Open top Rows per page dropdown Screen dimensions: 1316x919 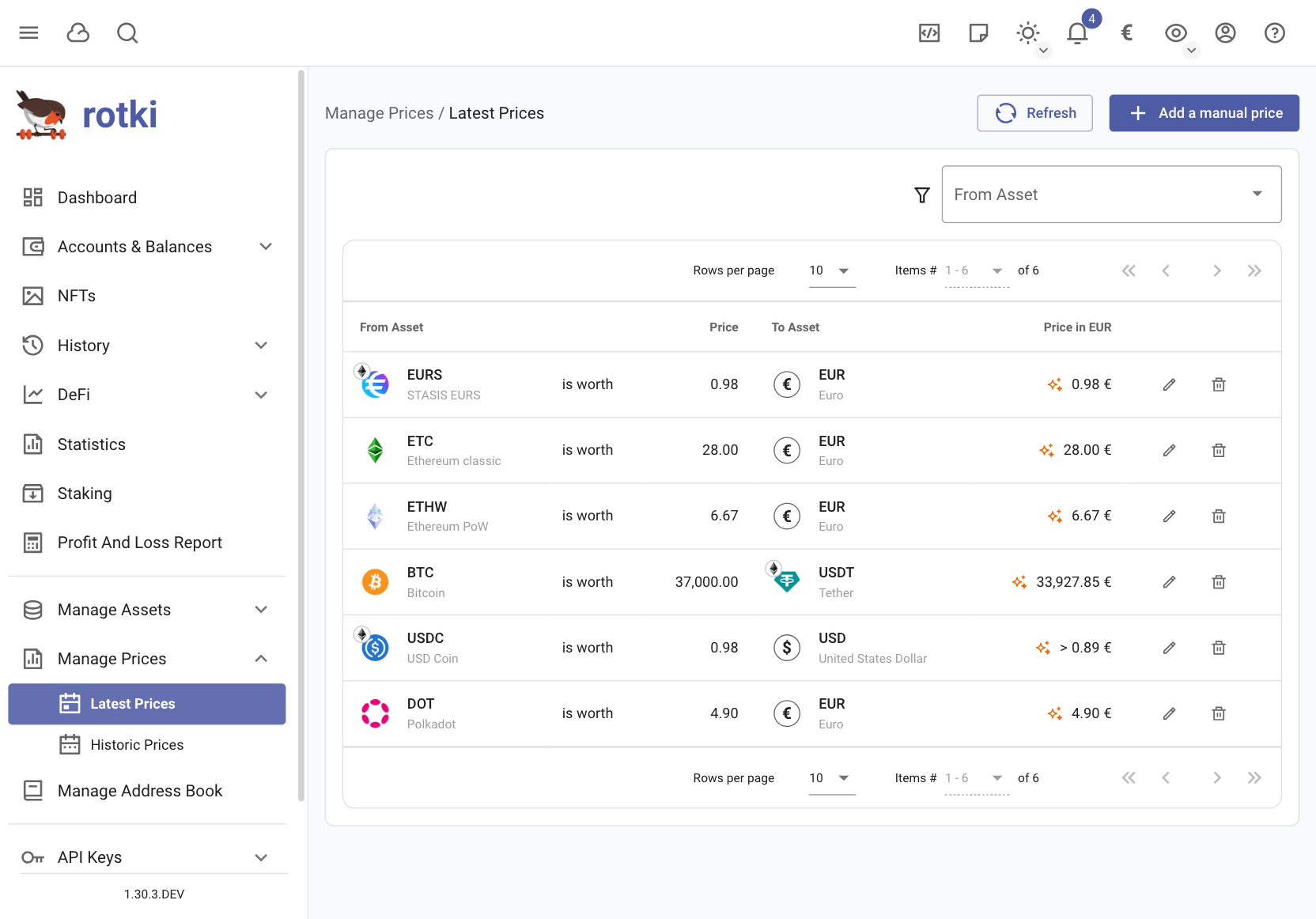tap(832, 270)
